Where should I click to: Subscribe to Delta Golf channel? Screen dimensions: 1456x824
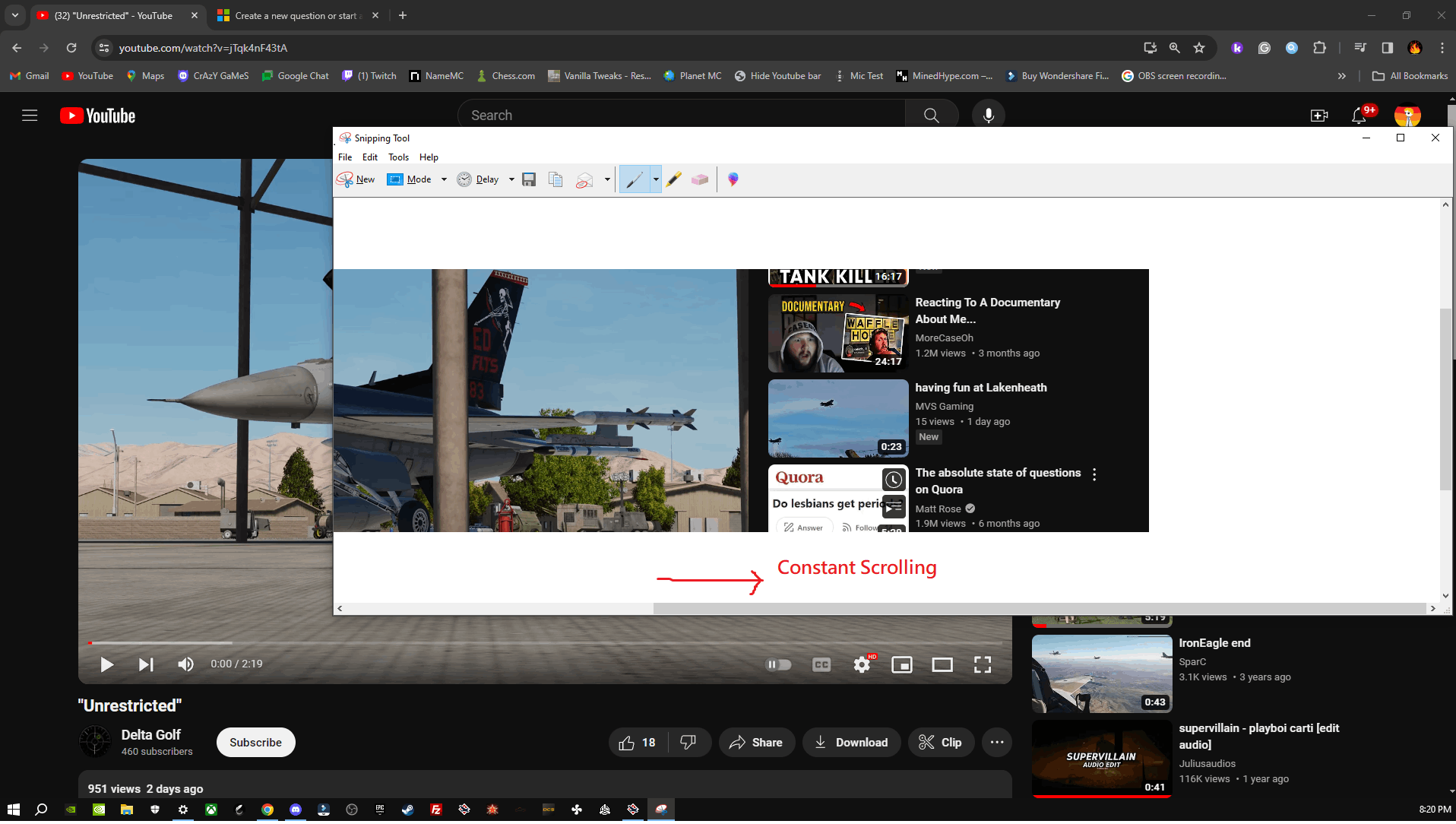pos(255,743)
